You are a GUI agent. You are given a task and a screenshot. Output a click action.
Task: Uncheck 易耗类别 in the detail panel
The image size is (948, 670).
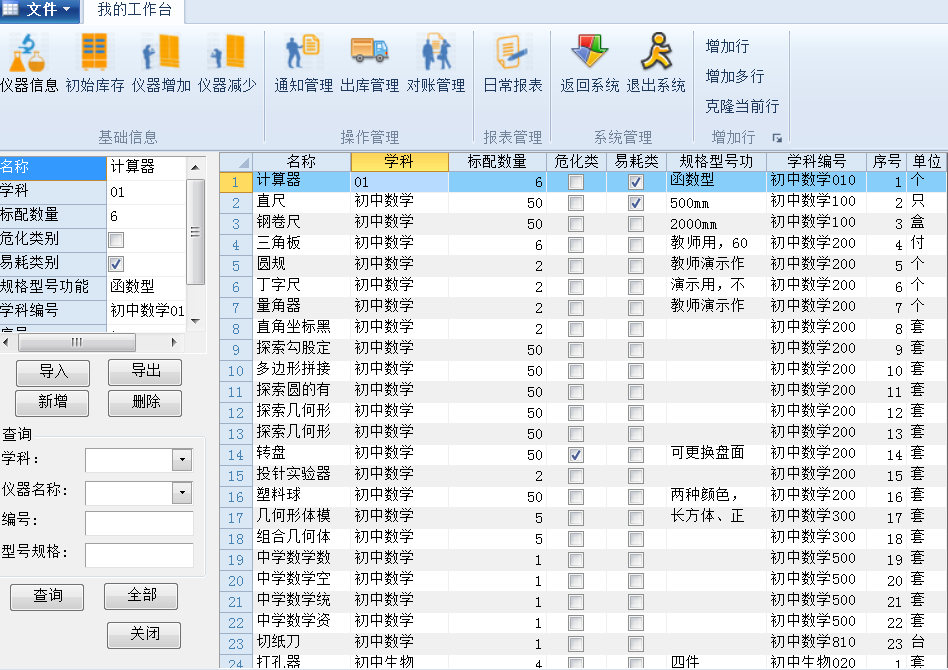click(117, 263)
